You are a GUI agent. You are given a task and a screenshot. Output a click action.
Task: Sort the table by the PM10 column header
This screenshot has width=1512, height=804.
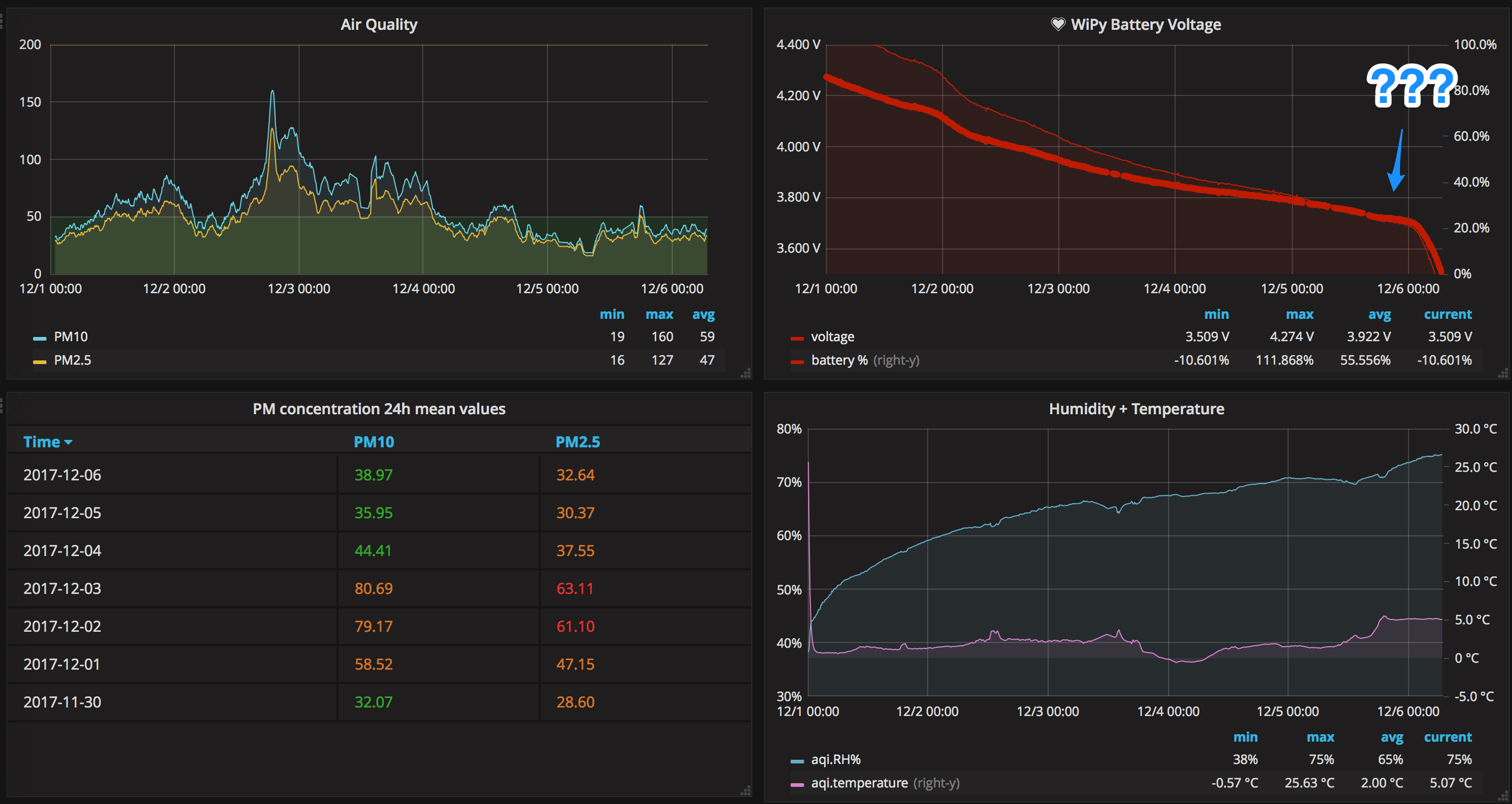[374, 442]
